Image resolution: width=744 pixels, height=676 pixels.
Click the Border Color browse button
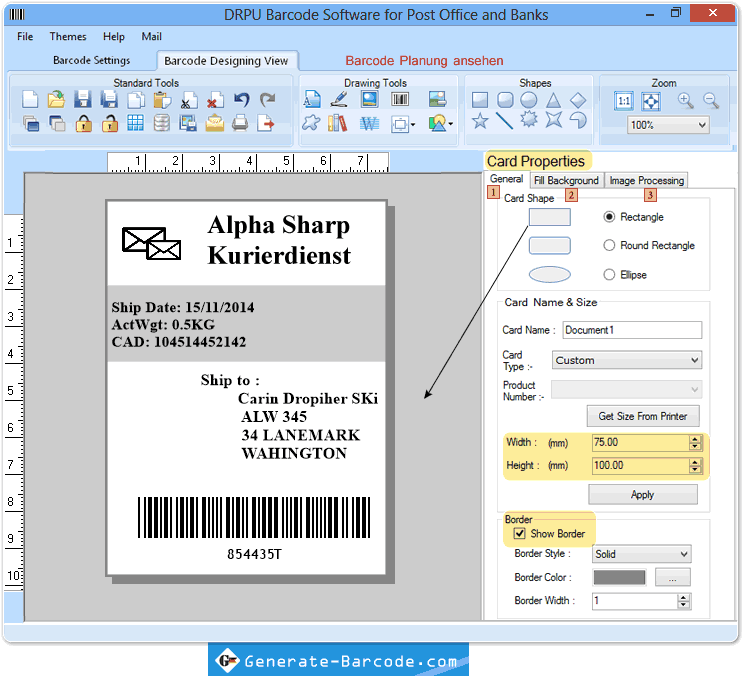coord(672,577)
